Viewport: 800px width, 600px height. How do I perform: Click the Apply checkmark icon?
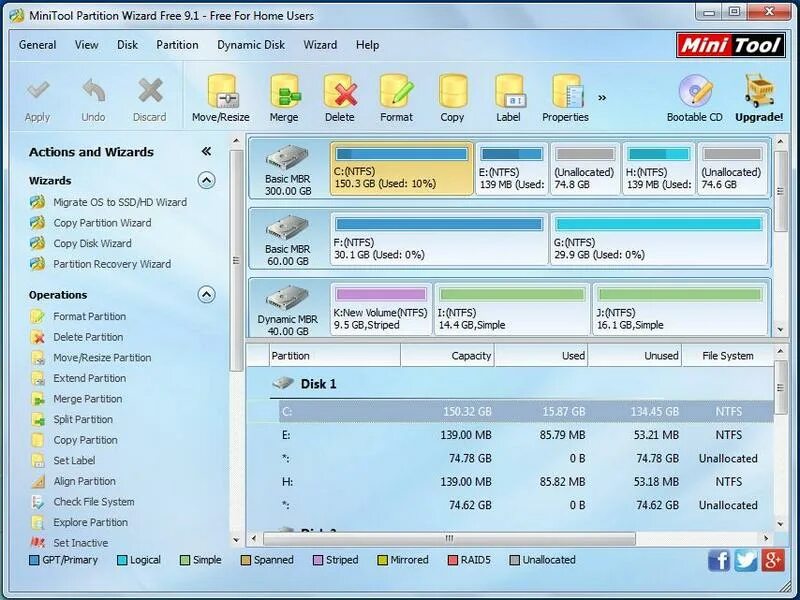click(38, 91)
